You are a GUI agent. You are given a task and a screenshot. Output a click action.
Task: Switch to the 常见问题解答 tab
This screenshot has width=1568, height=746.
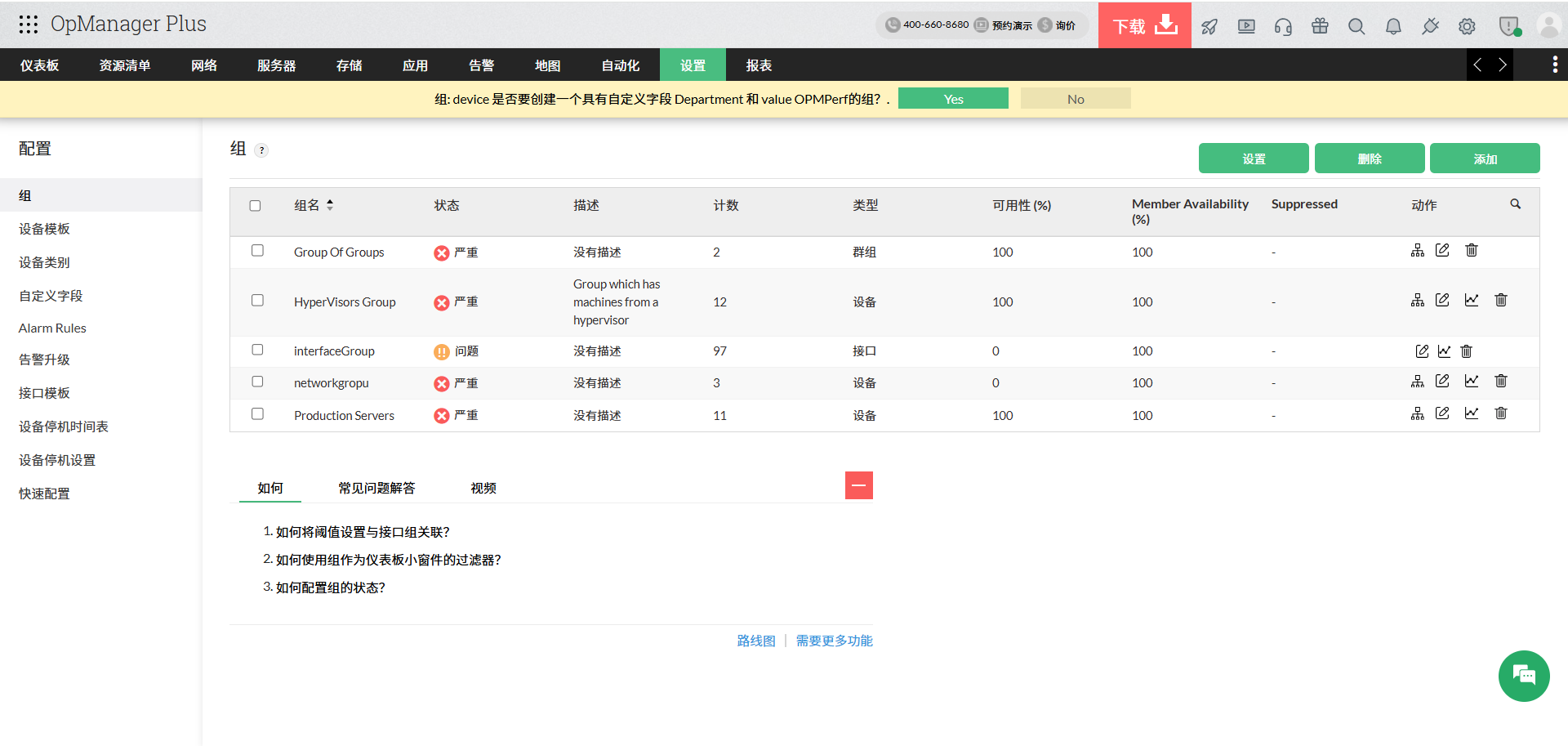click(x=376, y=488)
